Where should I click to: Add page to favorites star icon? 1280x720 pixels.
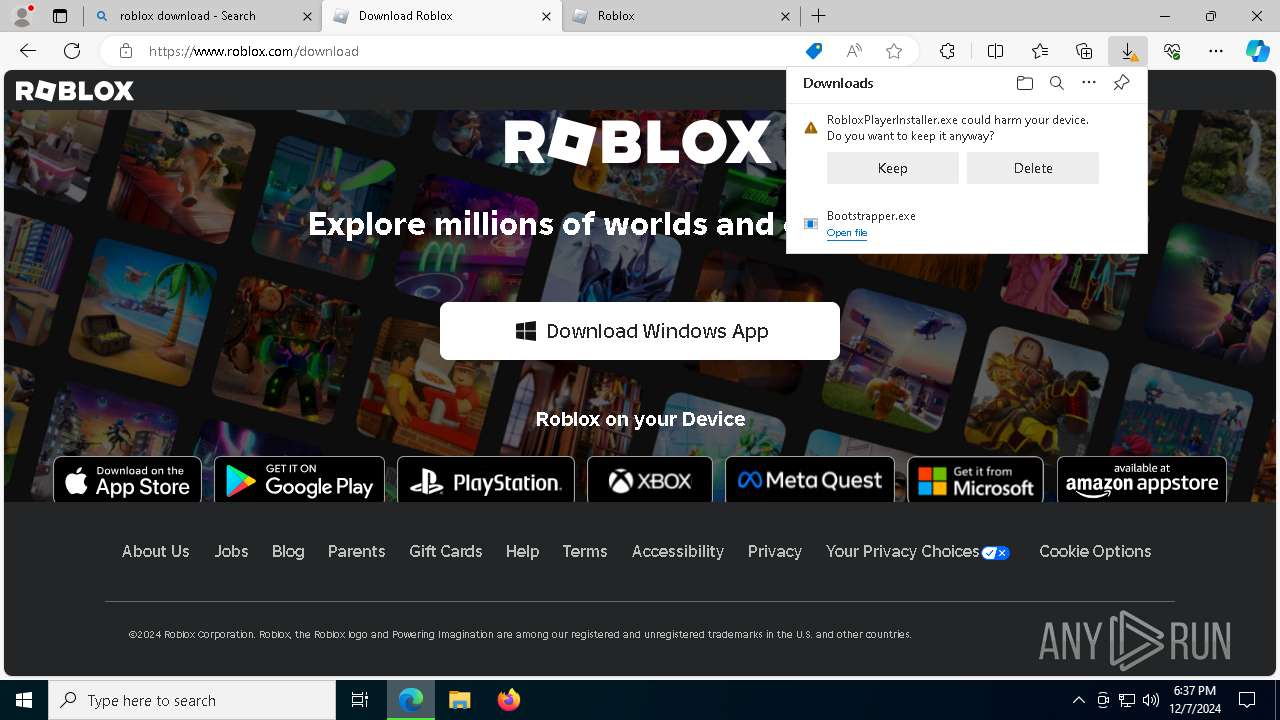click(x=894, y=51)
